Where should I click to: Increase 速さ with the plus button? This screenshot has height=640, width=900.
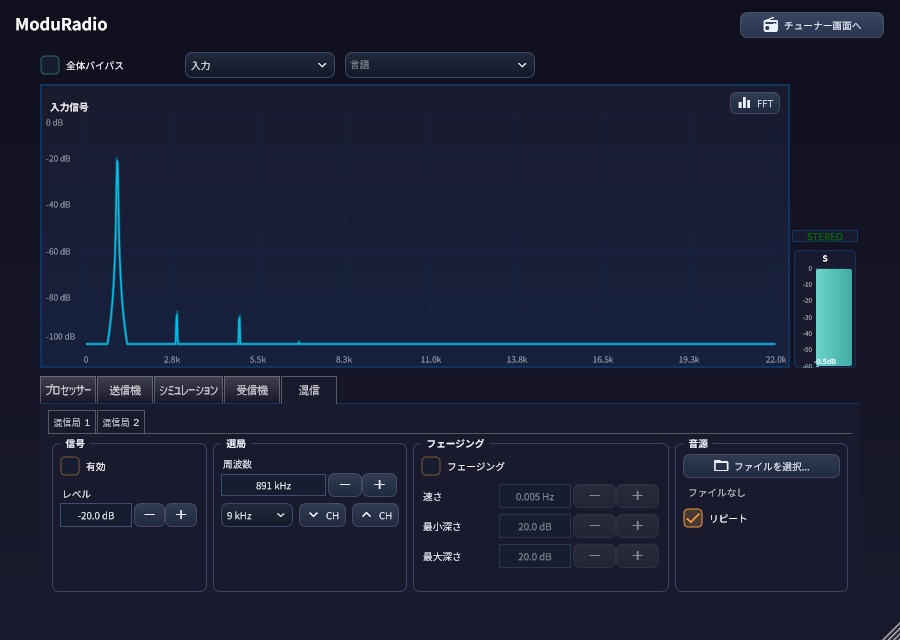pyautogui.click(x=637, y=496)
